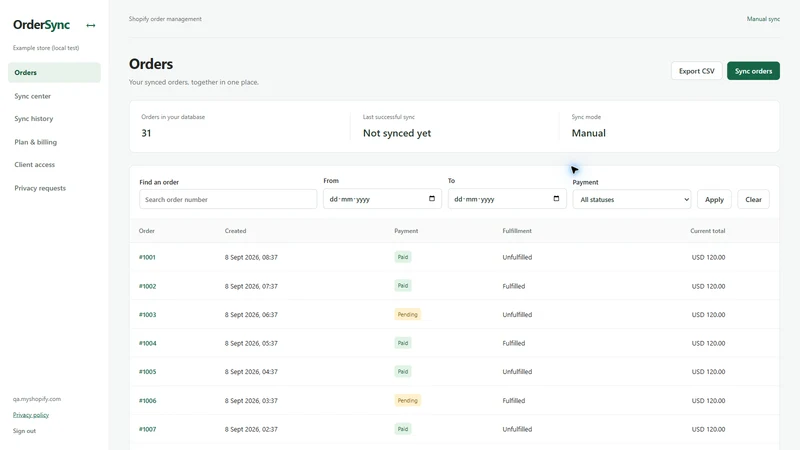This screenshot has height=450, width=800.
Task: Click the Payment column header in table
Action: pyautogui.click(x=406, y=231)
